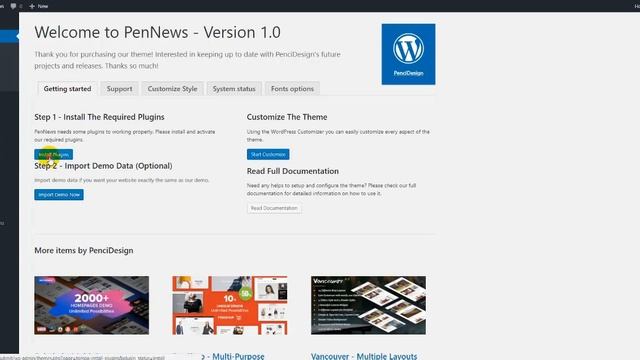640x360 pixels.
Task: Switch to the Getting started tab
Action: 67,89
